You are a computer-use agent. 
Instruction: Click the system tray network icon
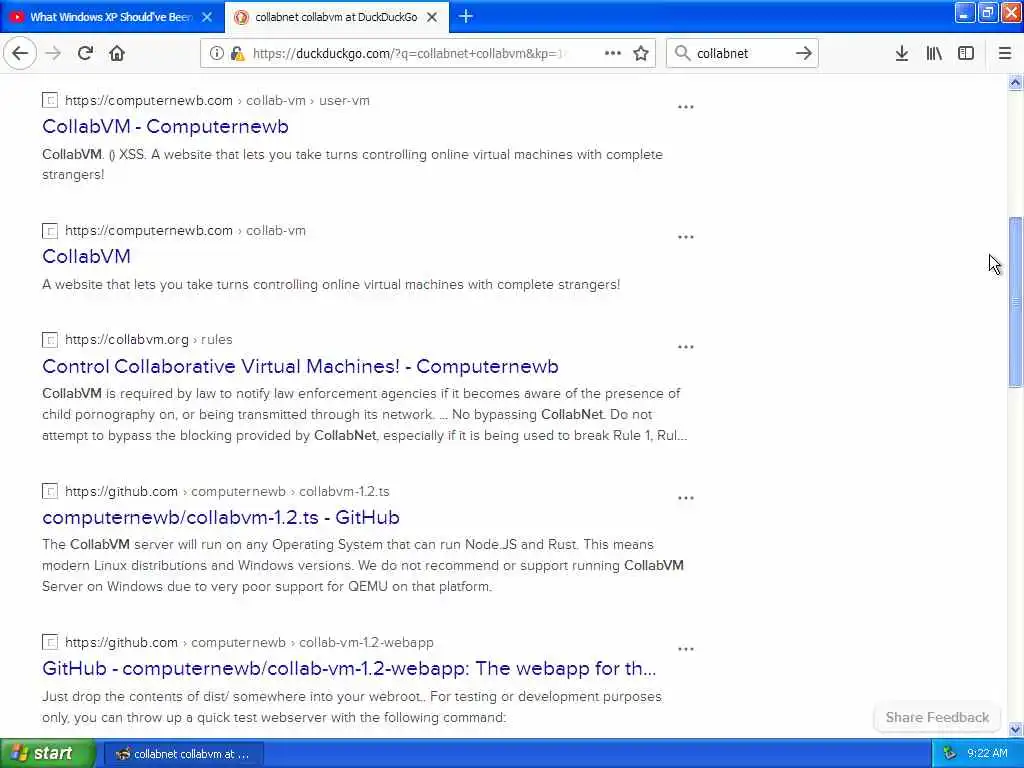pyautogui.click(x=949, y=754)
